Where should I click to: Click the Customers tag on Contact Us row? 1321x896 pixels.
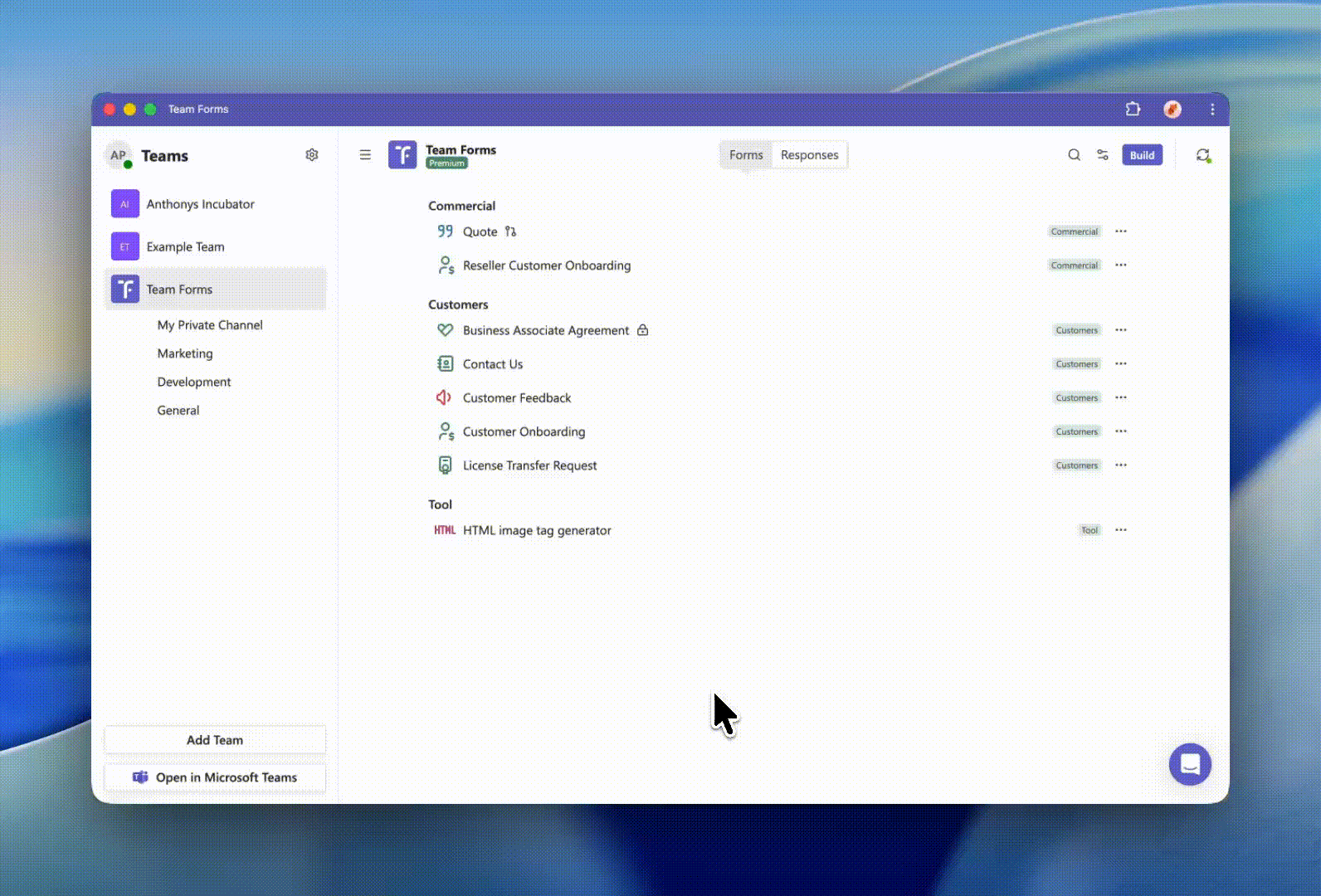pos(1077,364)
